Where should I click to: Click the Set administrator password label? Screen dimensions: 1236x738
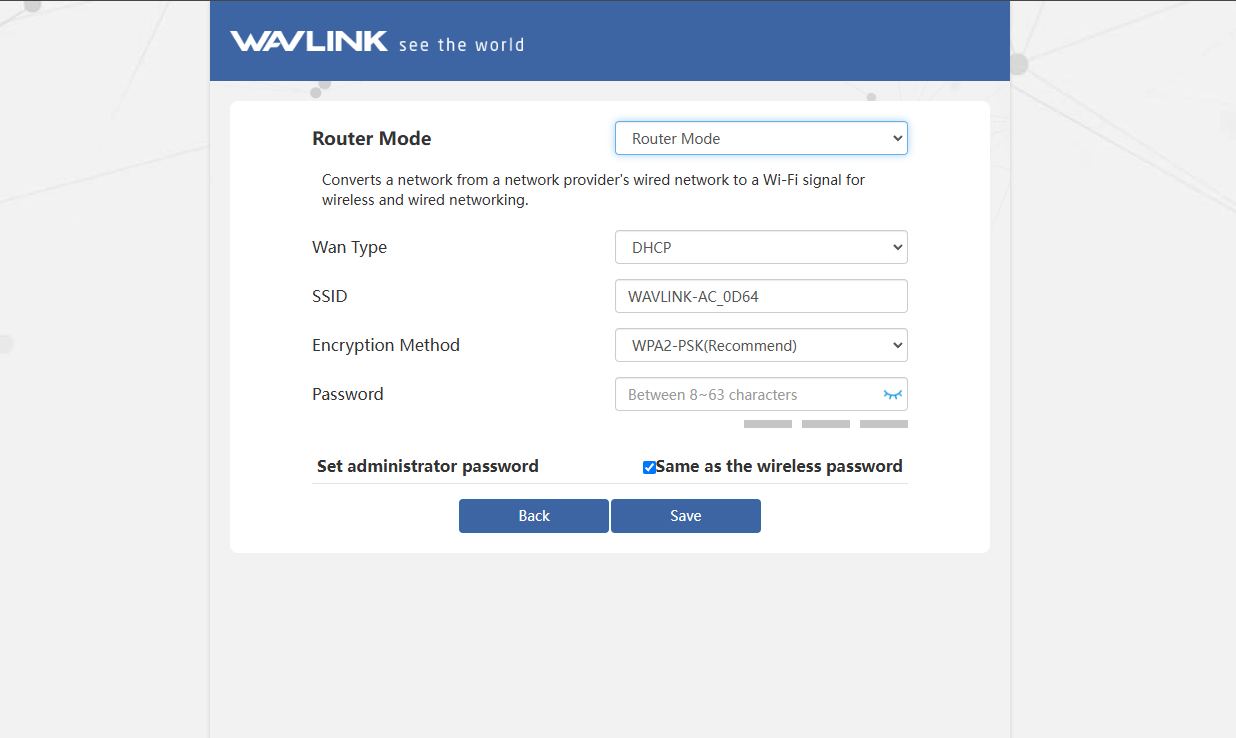[x=428, y=466]
